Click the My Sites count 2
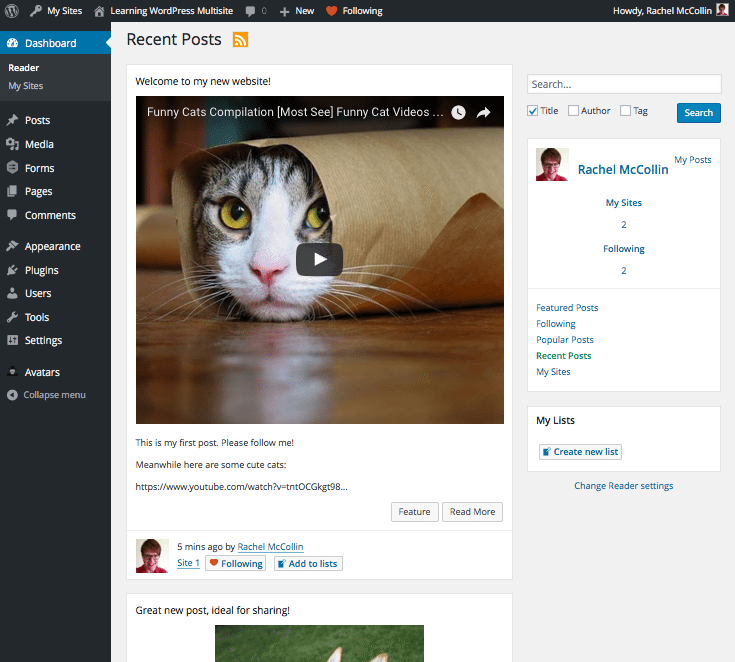Viewport: 735px width, 662px height. (623, 225)
